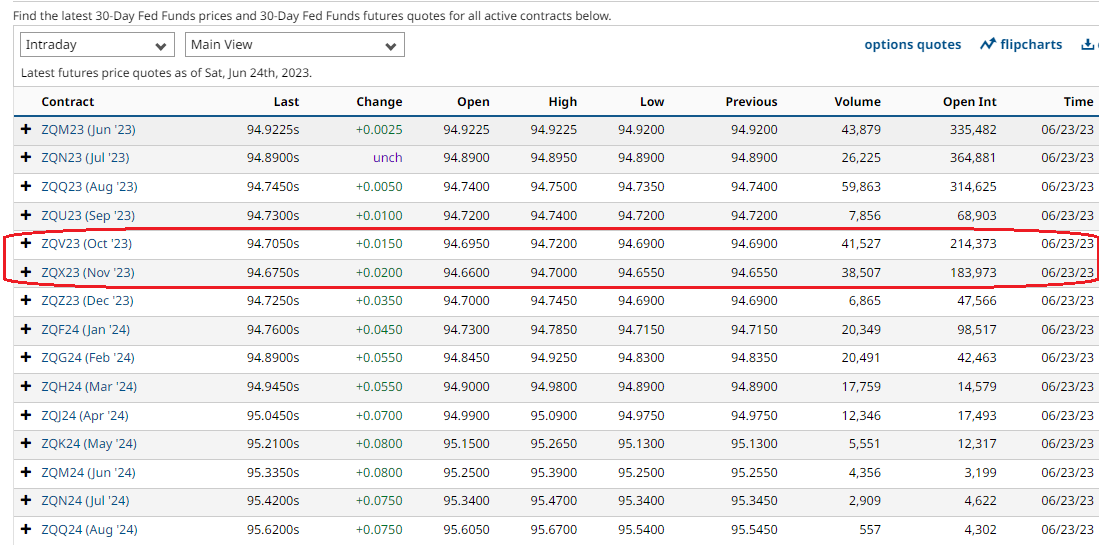Sort by the Change column header
The width and height of the screenshot is (1099, 545).
[x=379, y=102]
